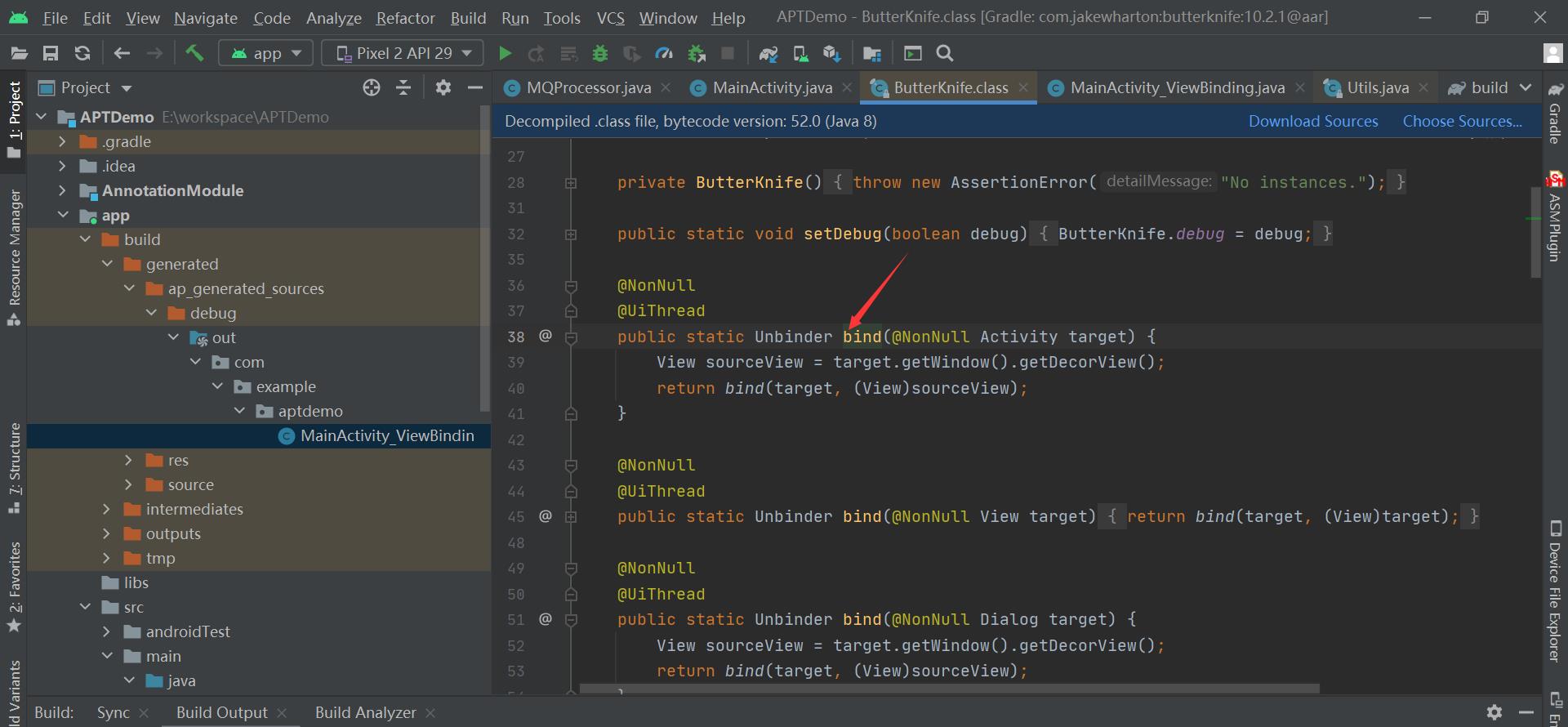
Task: Expand folded setDebug method on line 32
Action: click(x=571, y=234)
